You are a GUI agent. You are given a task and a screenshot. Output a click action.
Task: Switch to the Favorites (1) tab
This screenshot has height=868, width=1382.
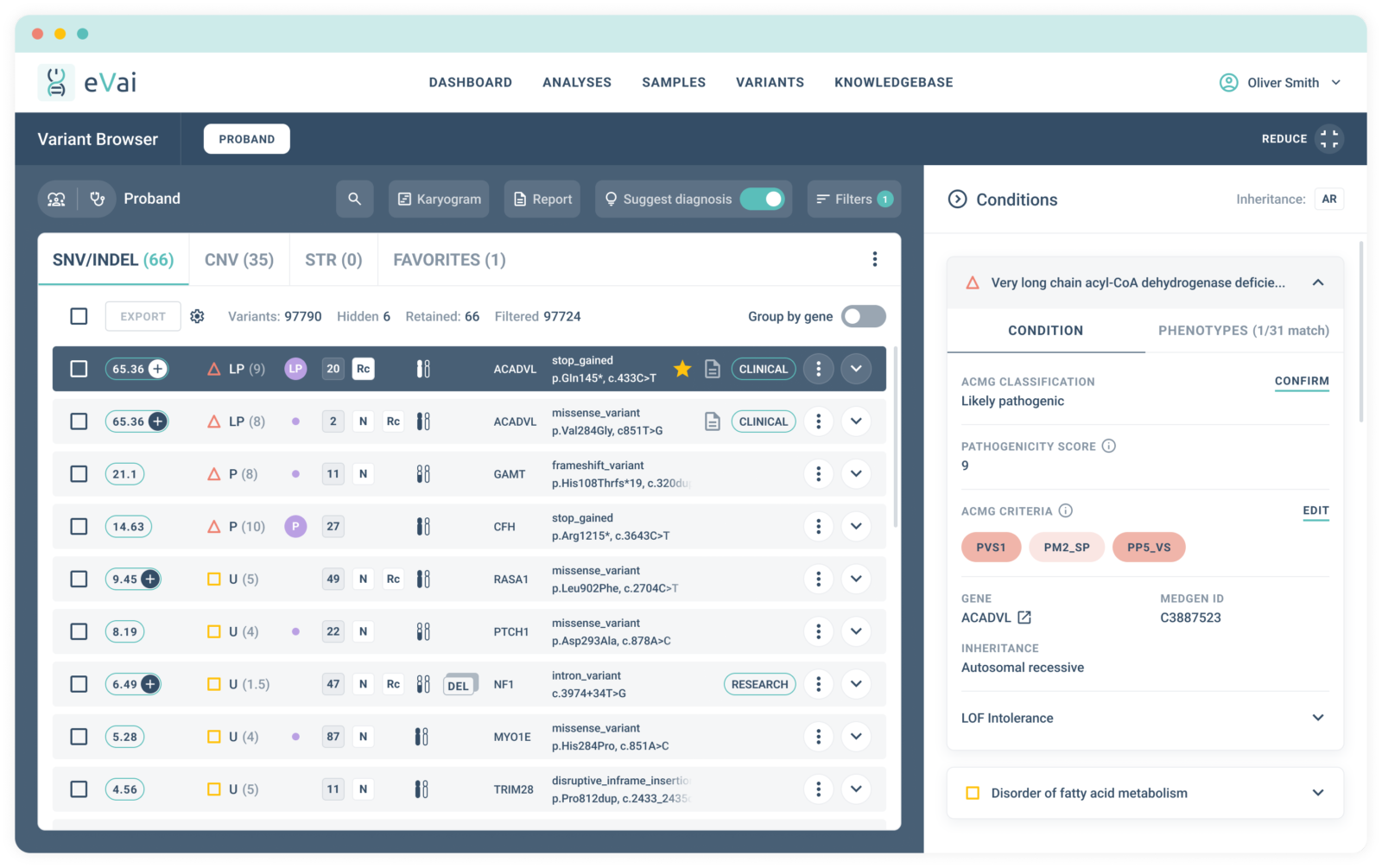(x=449, y=260)
